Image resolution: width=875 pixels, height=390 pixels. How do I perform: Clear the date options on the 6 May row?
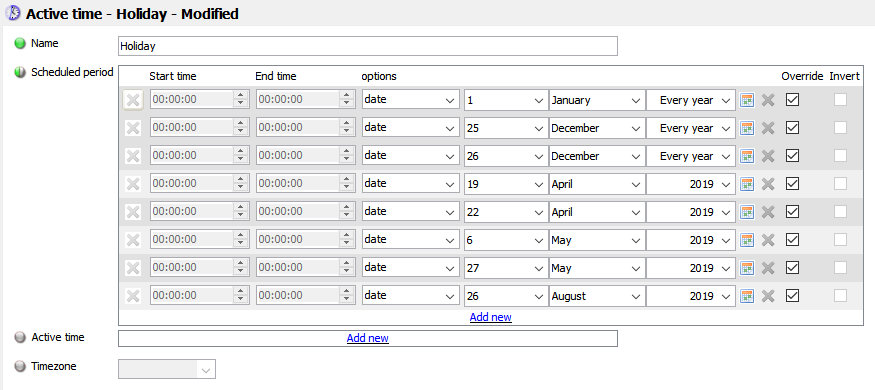[x=768, y=240]
